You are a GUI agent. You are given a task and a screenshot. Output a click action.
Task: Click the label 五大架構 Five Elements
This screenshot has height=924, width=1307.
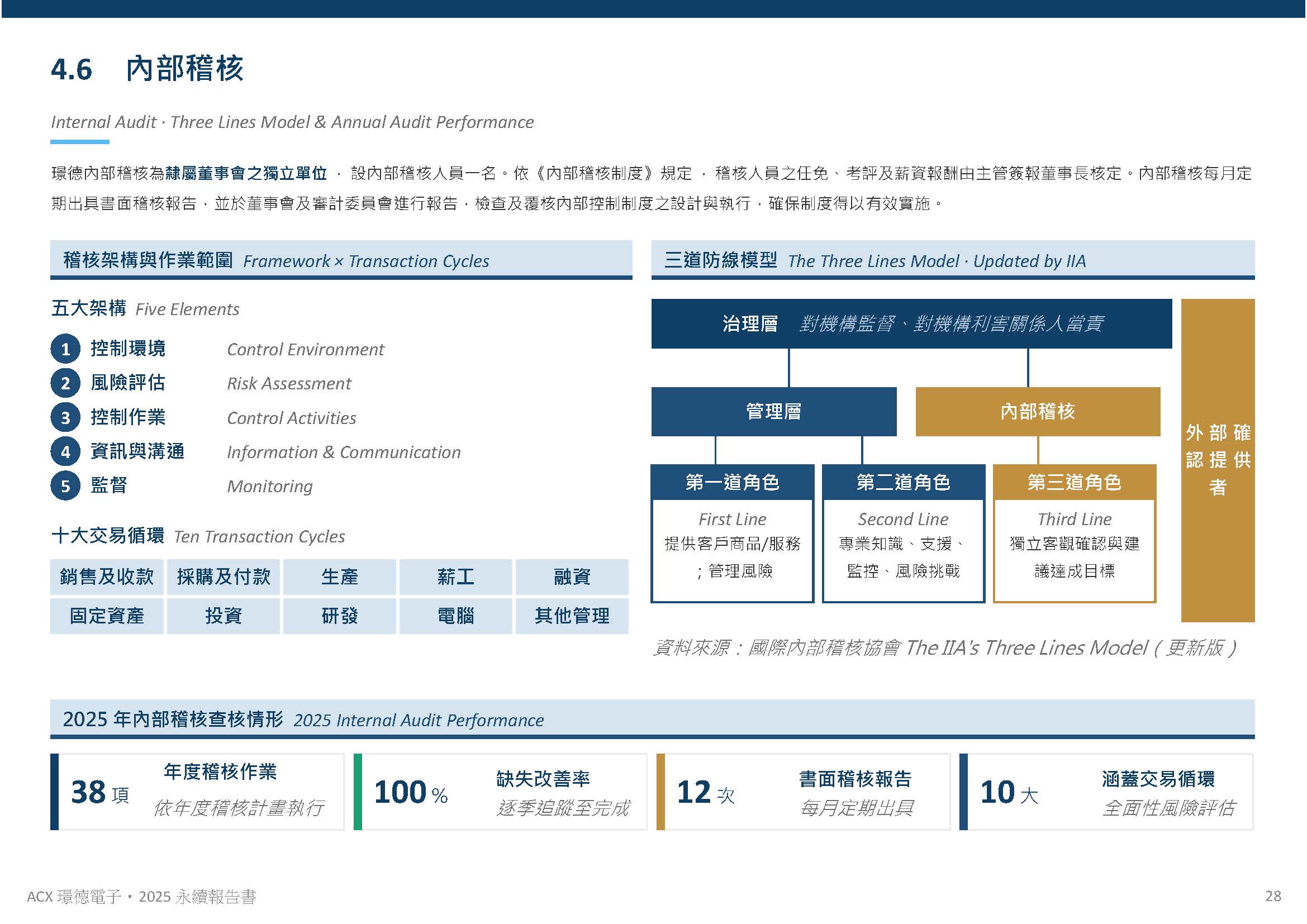pyautogui.click(x=145, y=308)
